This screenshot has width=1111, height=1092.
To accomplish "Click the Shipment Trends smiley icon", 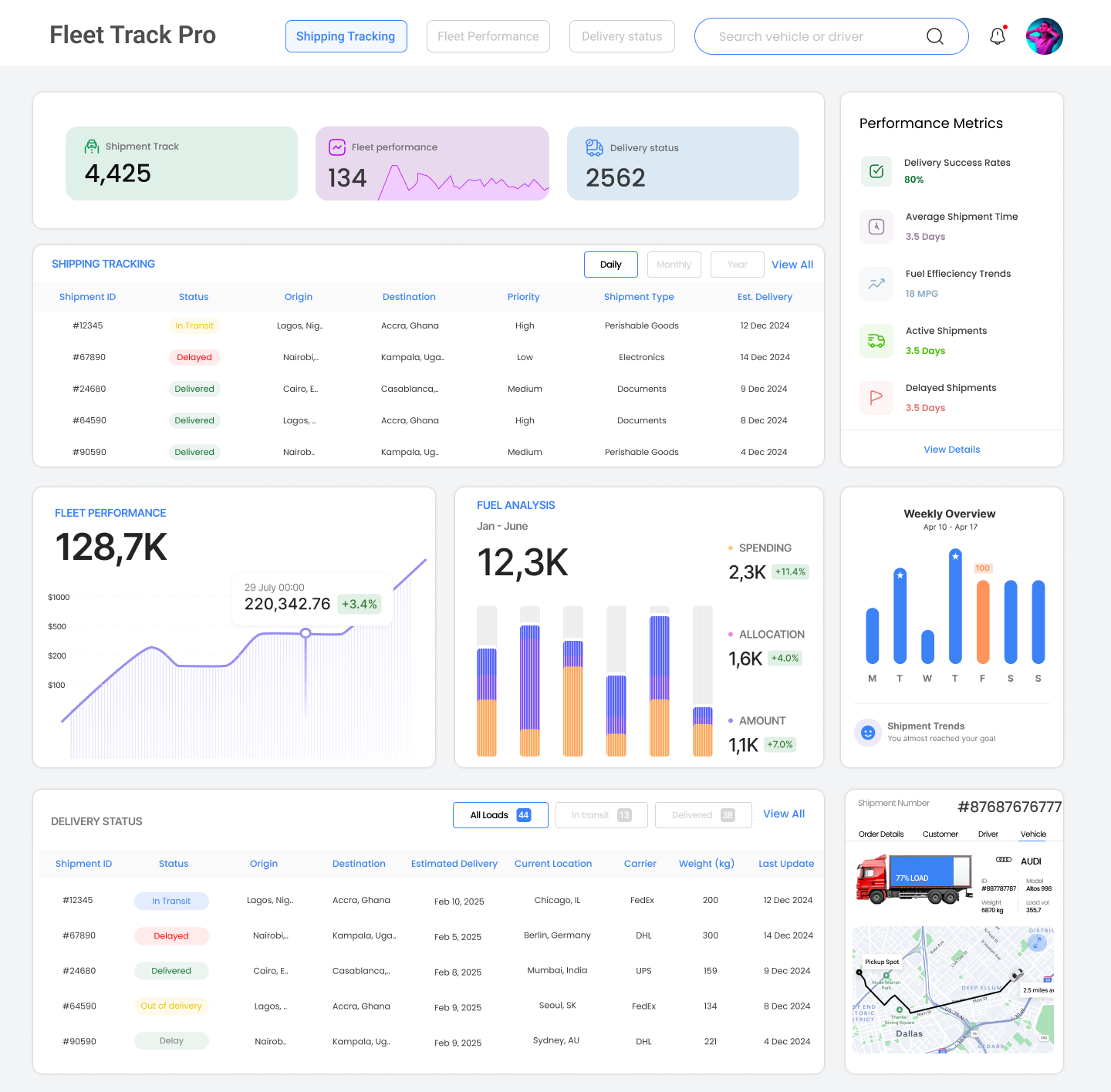I will [868, 733].
